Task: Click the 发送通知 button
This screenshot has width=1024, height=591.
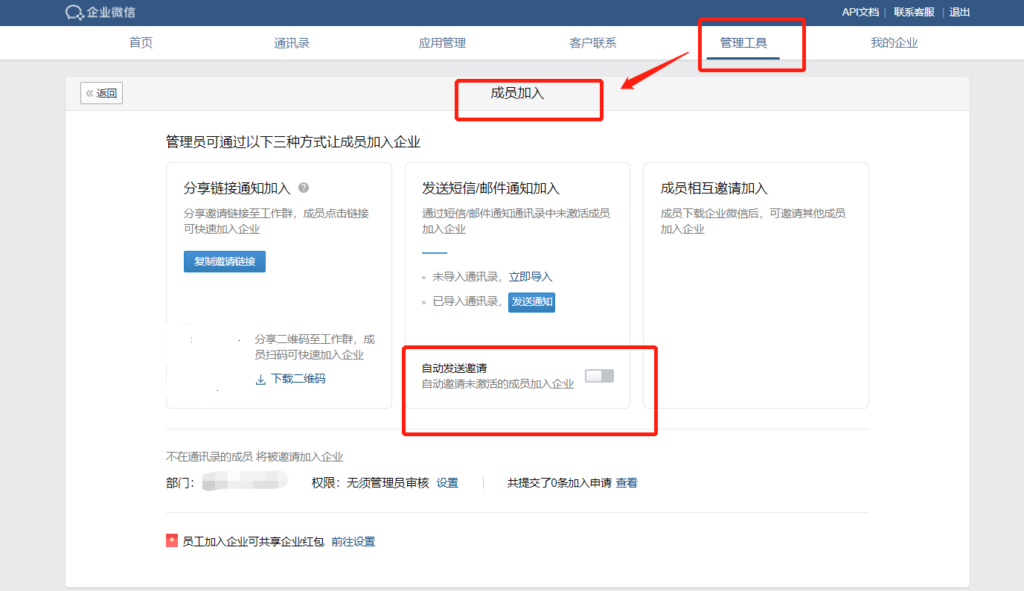Action: click(531, 302)
